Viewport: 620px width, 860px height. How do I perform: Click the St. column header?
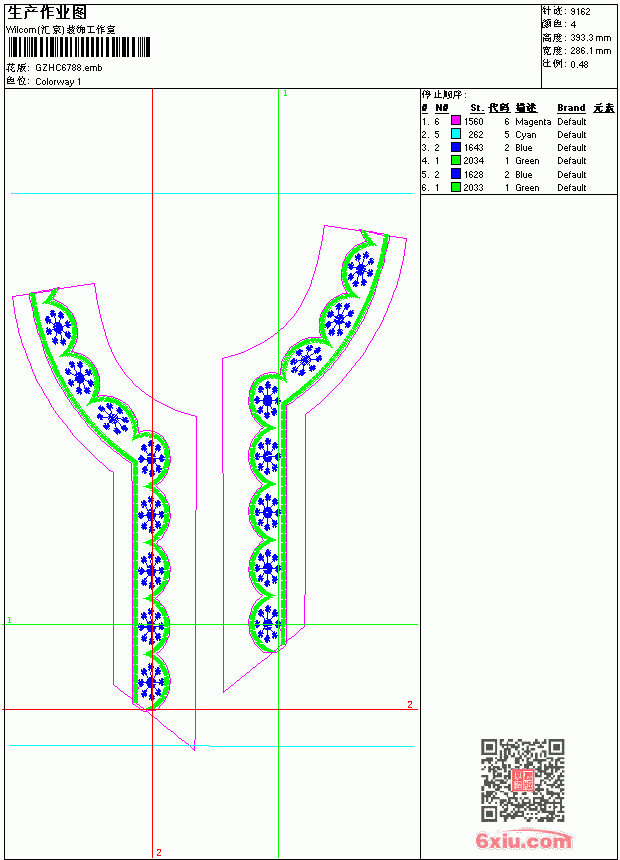[x=477, y=108]
